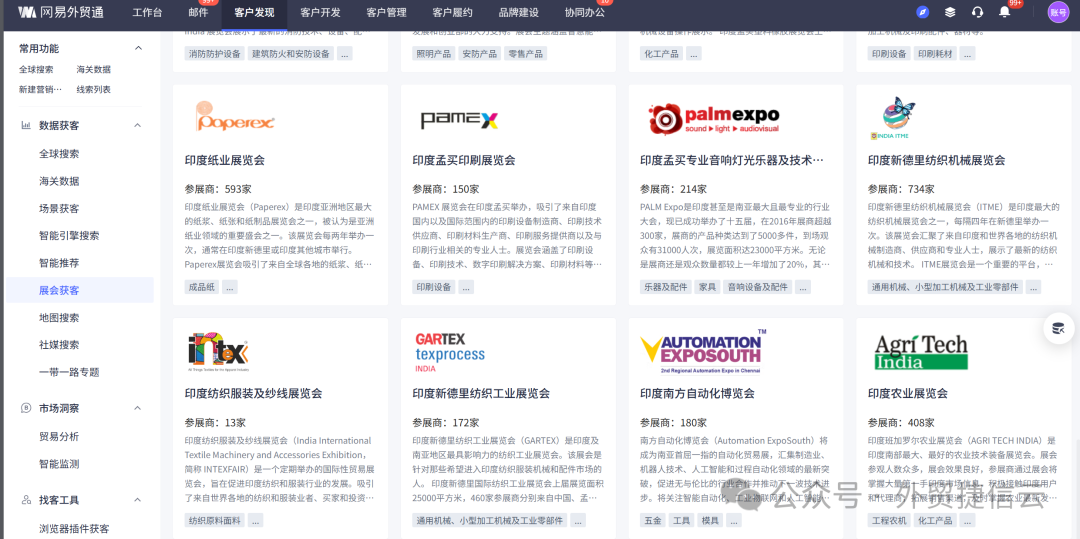Open the headset customer support icon
The image size is (1080, 539).
(x=977, y=12)
